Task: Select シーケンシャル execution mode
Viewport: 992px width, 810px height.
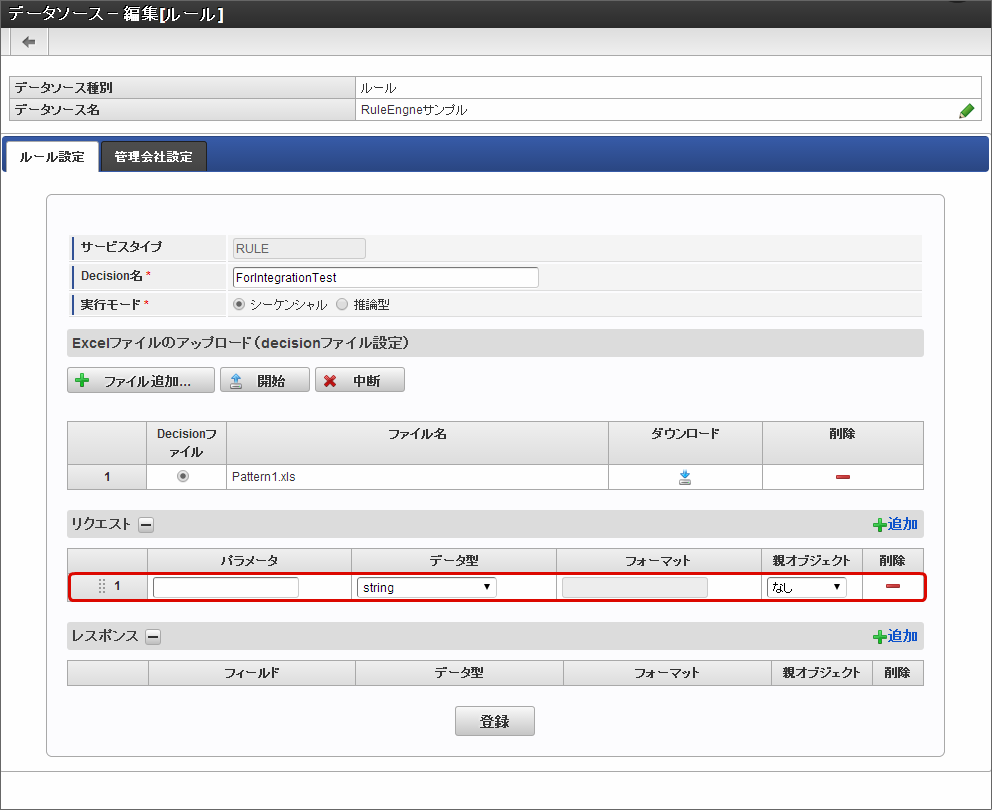Action: pos(239,304)
